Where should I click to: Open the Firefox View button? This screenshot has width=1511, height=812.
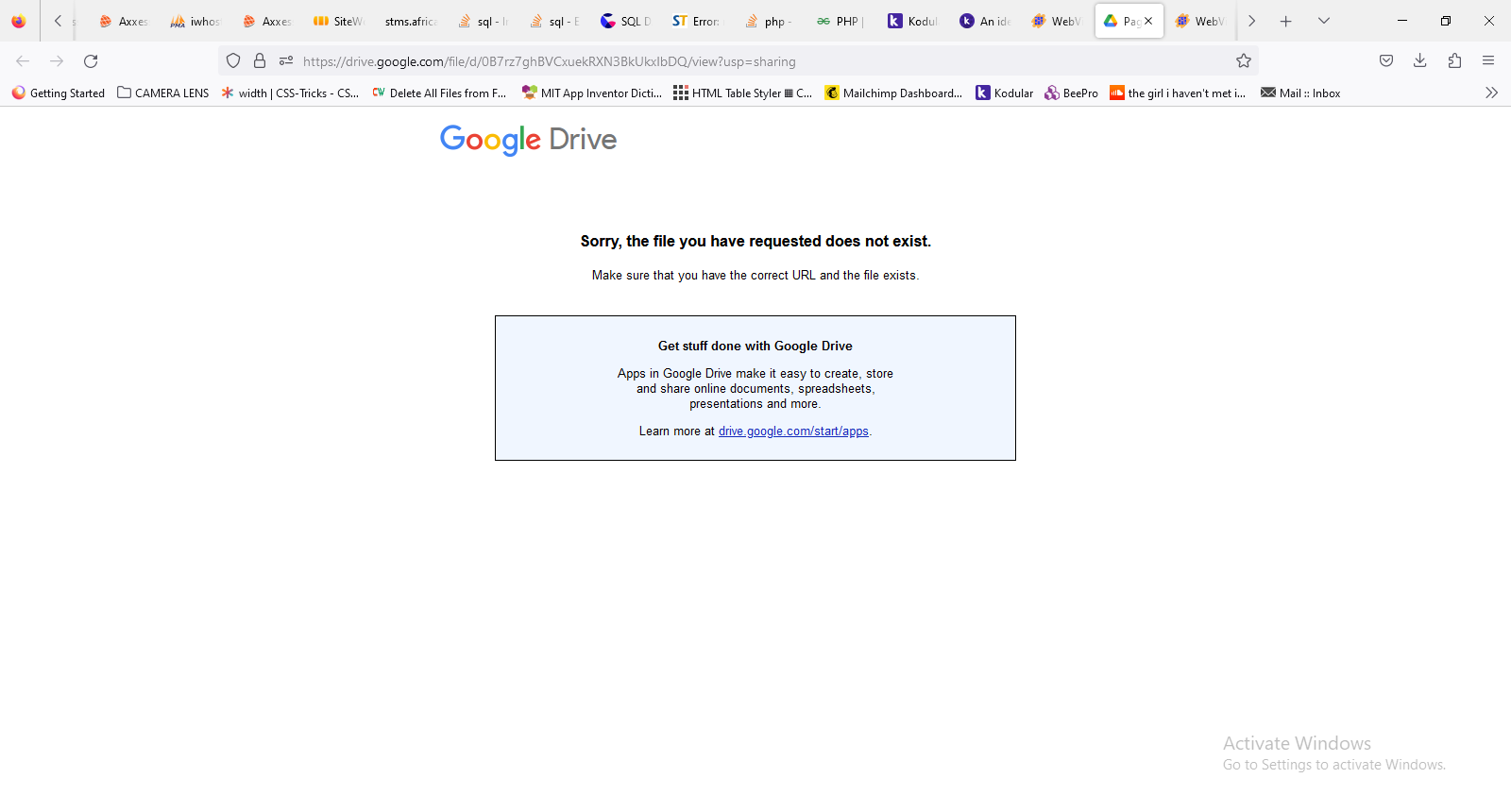pos(19,21)
